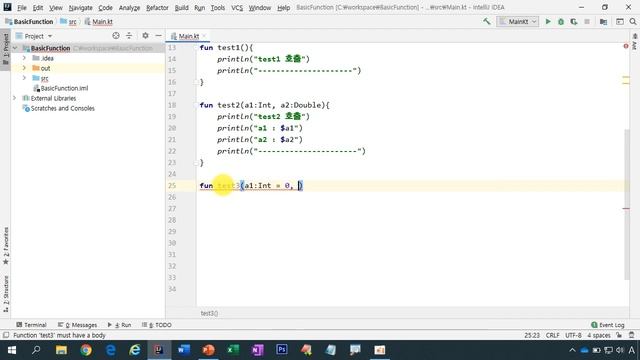This screenshot has height=360, width=640.
Task: Expand the .idea folder
Action: 24,58
